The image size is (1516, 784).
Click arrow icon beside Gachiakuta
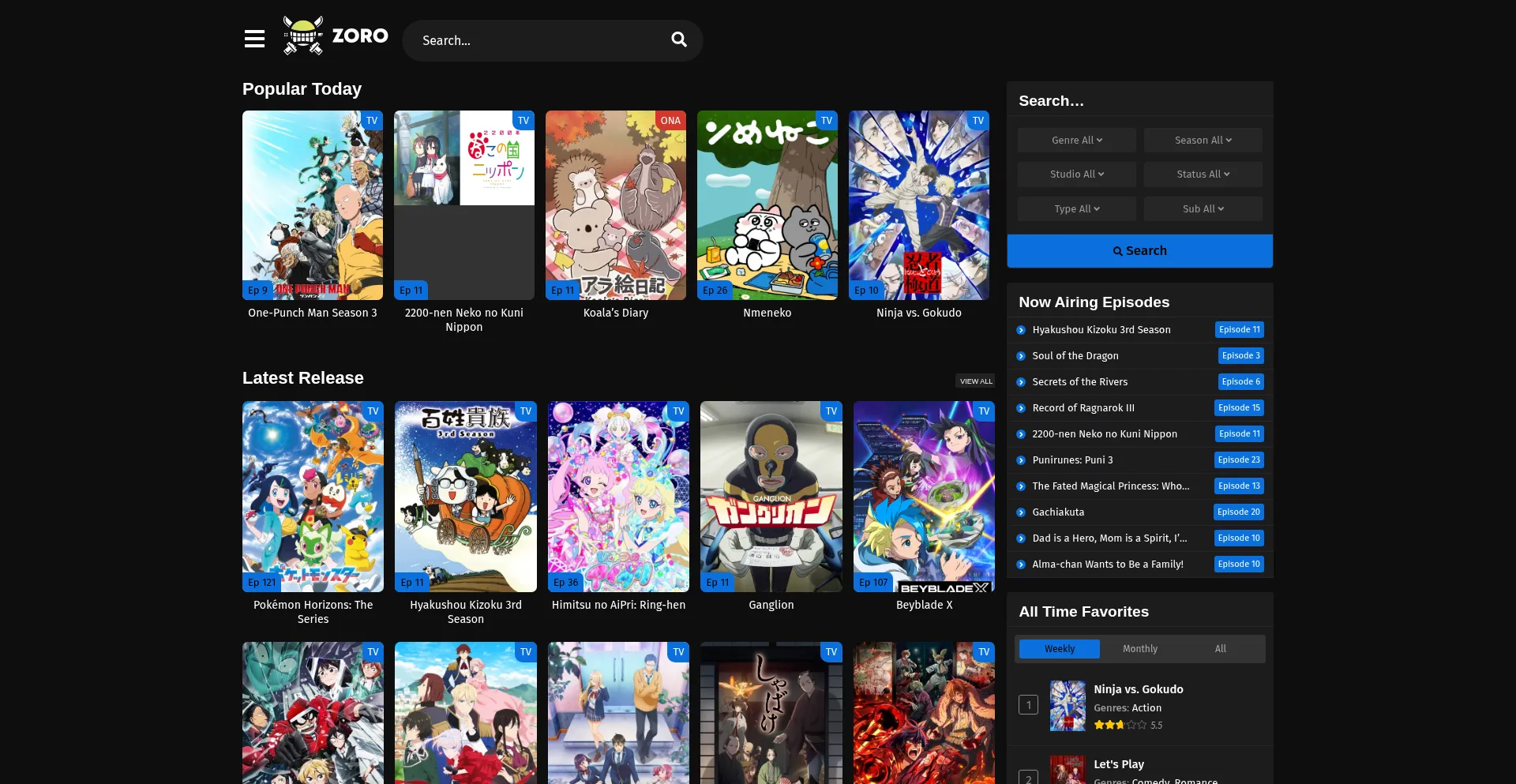pyautogui.click(x=1021, y=512)
